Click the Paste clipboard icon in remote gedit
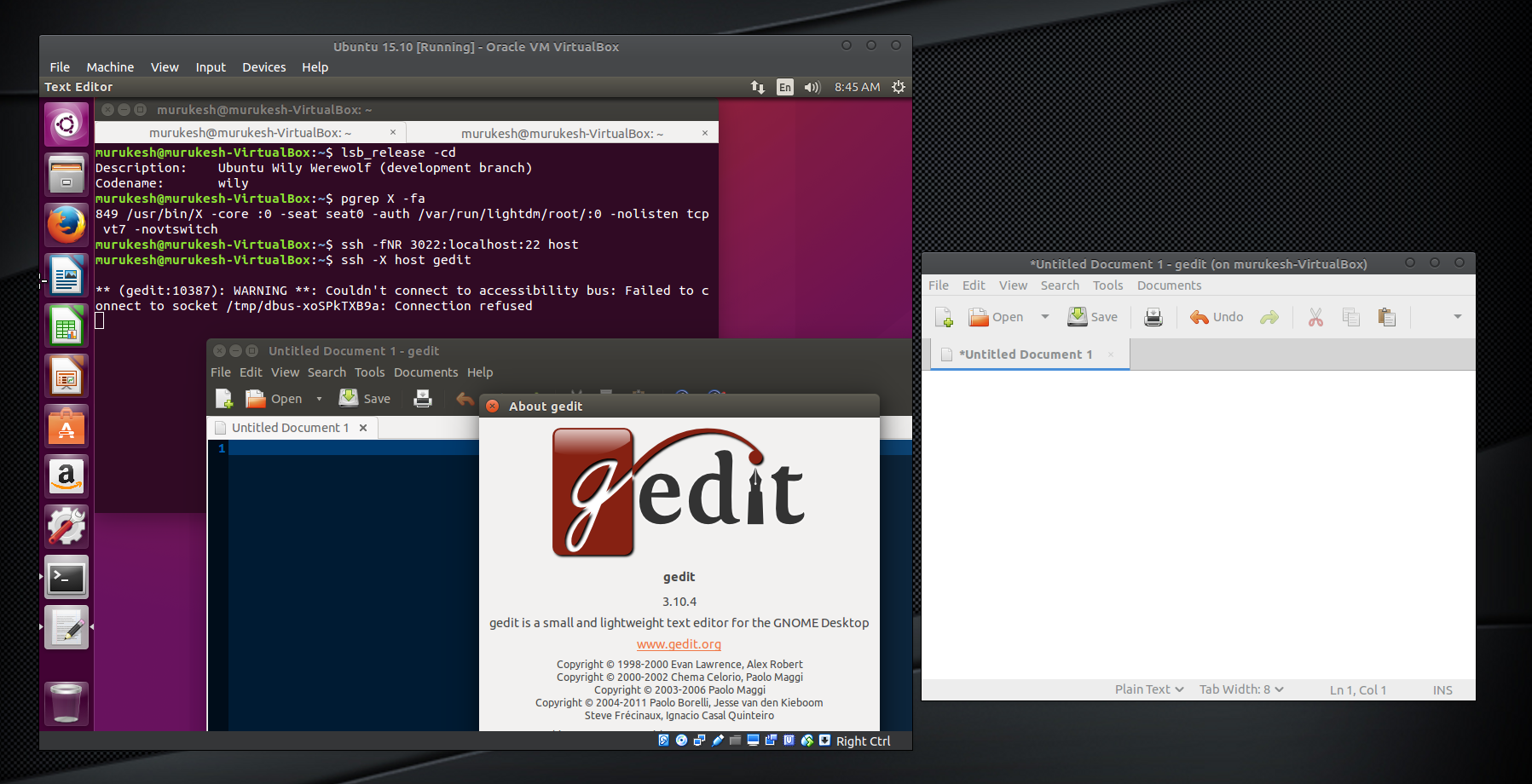The height and width of the screenshot is (784, 1532). point(1387,317)
